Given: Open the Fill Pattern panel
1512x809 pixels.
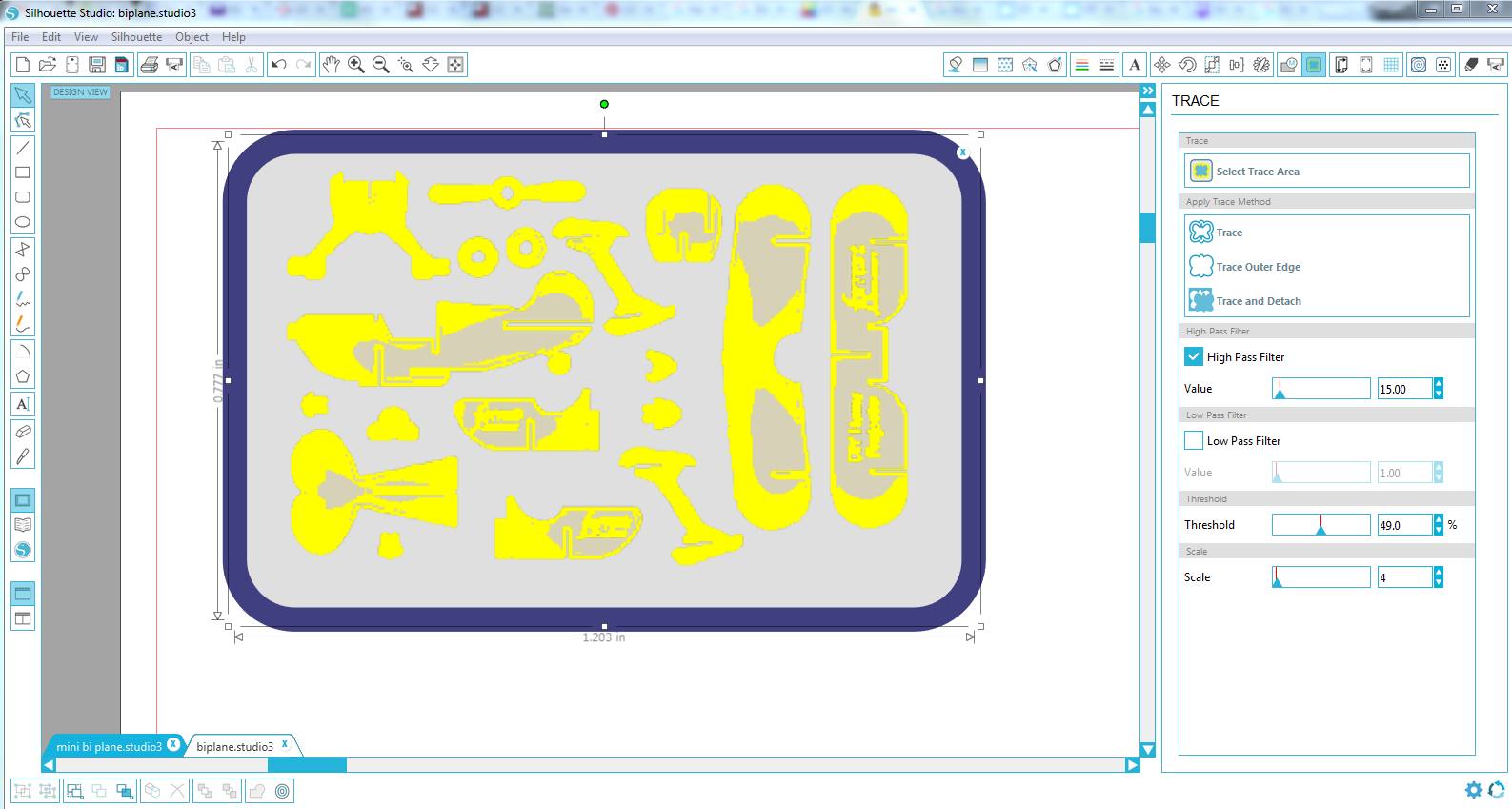Looking at the screenshot, I should click(1005, 65).
